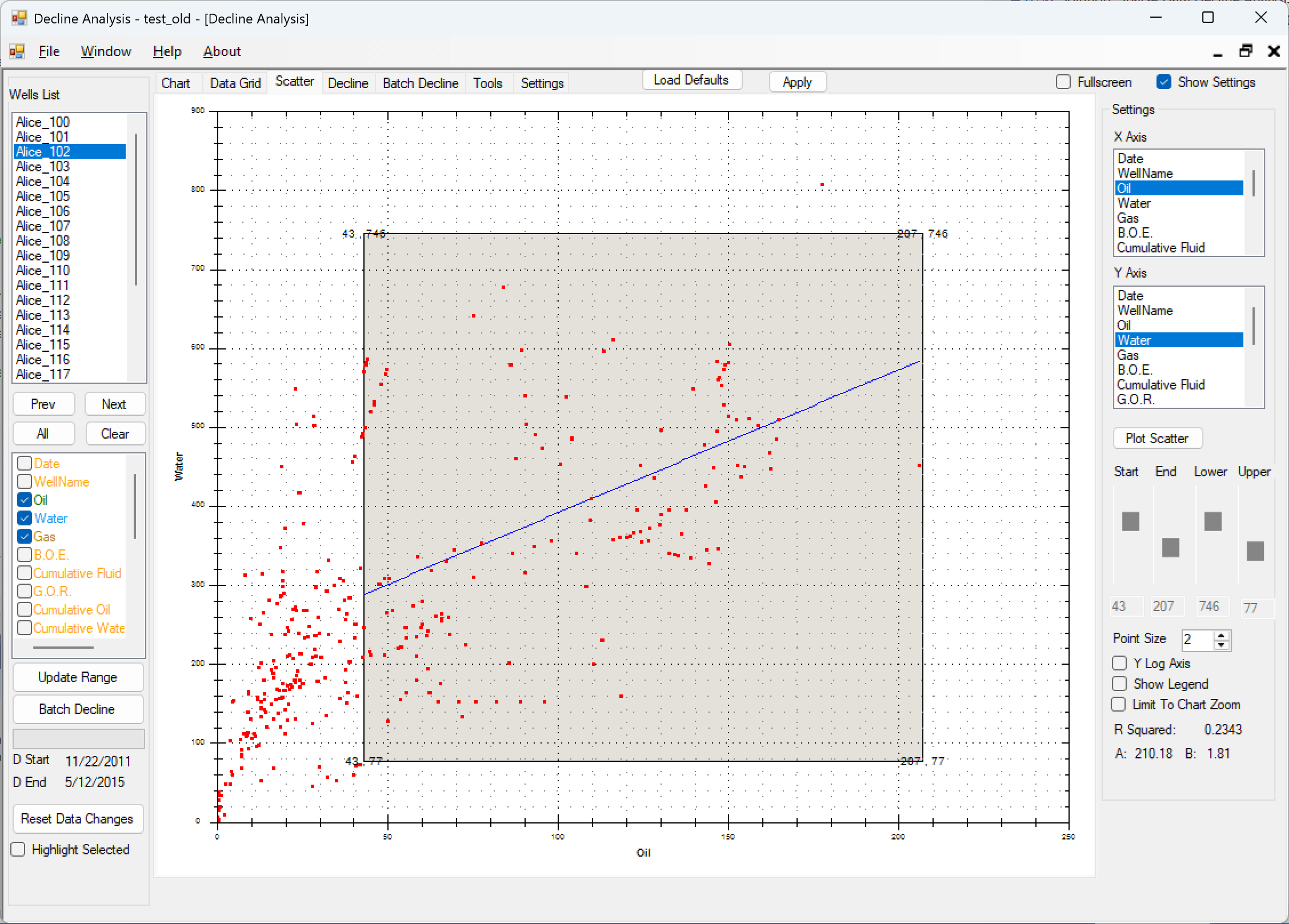Screen dimensions: 1289x924
Task: Uncheck the Show Settings checkbox
Action: (x=1164, y=82)
